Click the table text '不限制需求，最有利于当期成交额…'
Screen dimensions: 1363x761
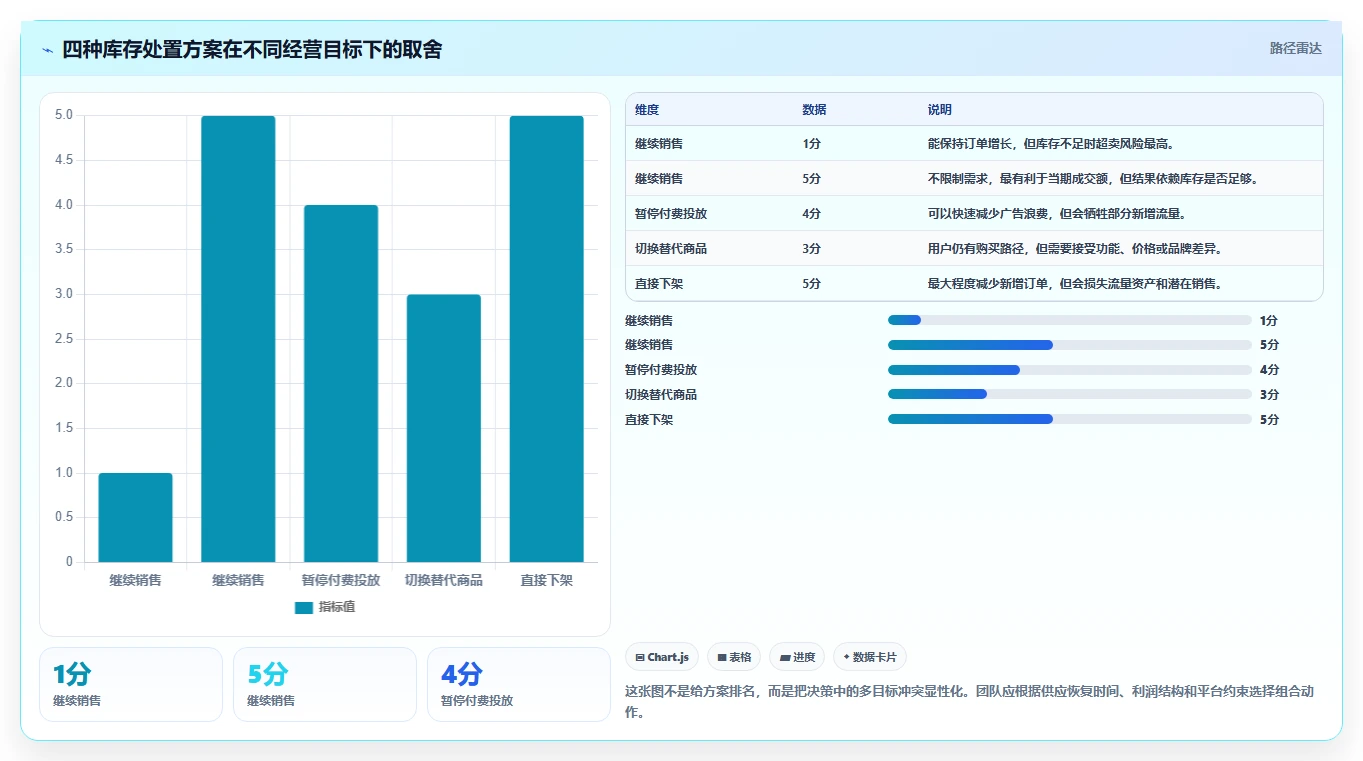point(1093,179)
